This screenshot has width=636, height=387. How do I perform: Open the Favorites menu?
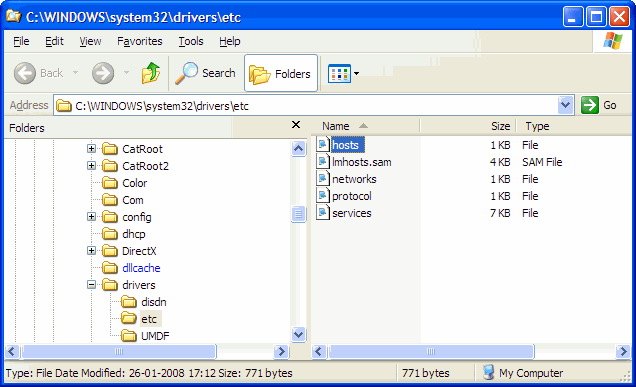[140, 41]
